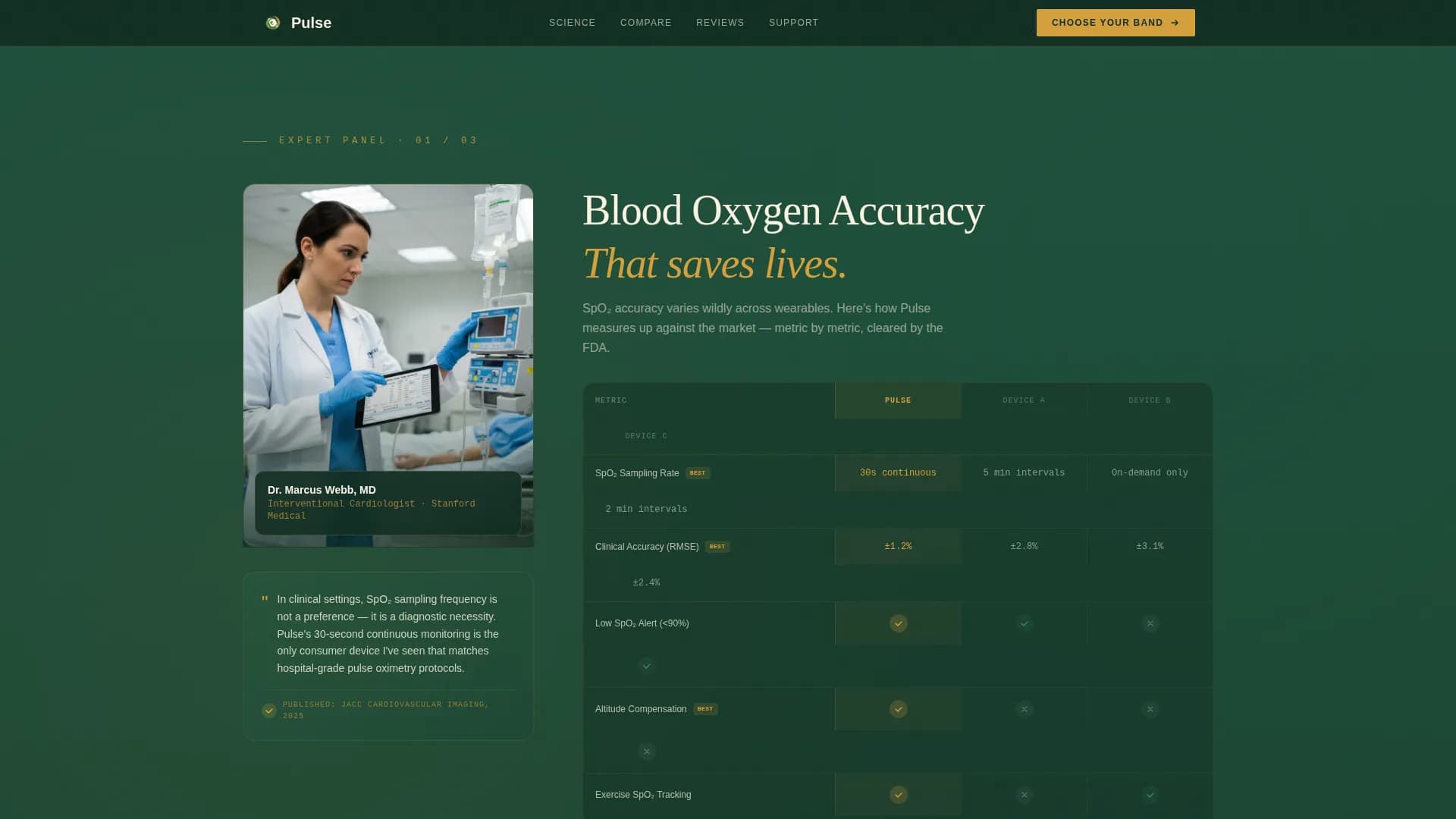The image size is (1456, 819).
Task: Click Device B cross icon for Altitude Compensation
Action: (x=1150, y=709)
